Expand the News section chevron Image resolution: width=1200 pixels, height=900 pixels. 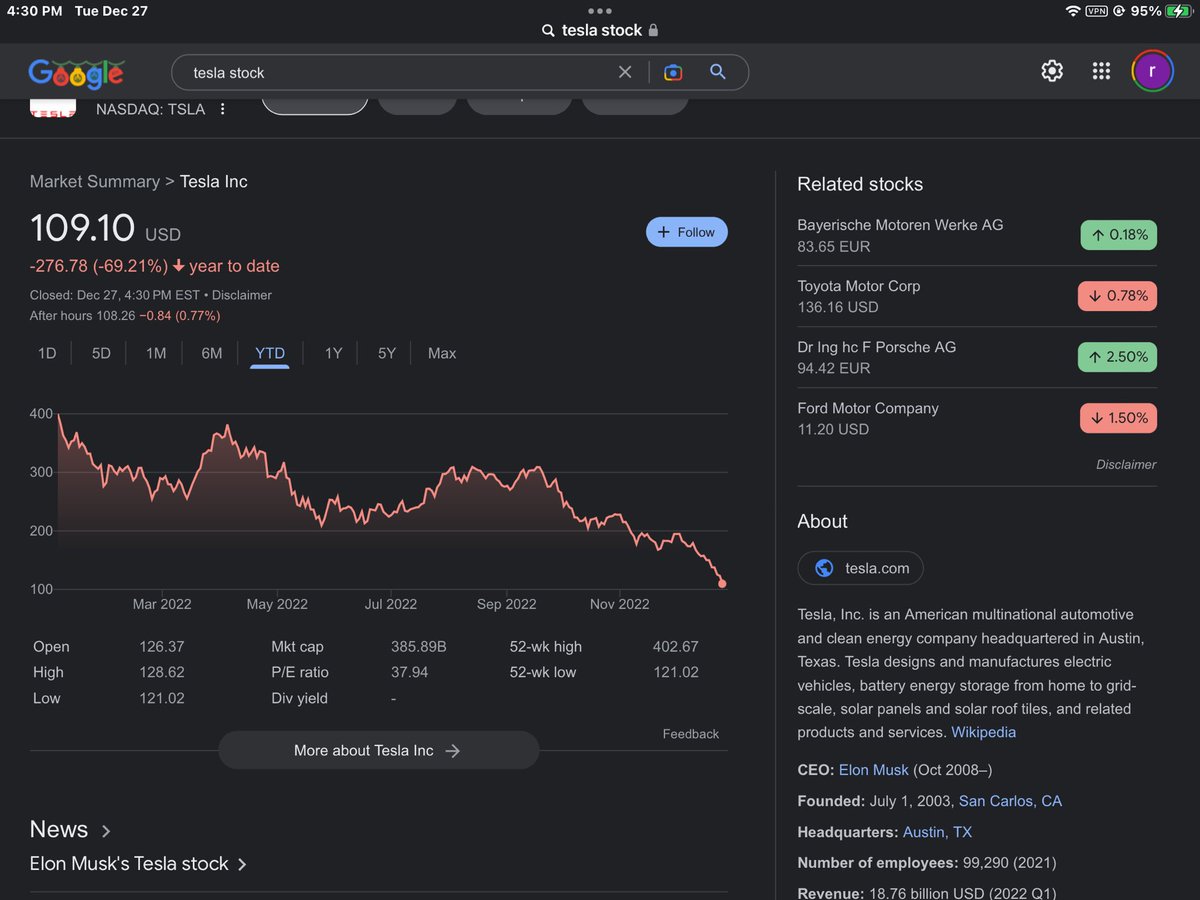pyautogui.click(x=106, y=830)
